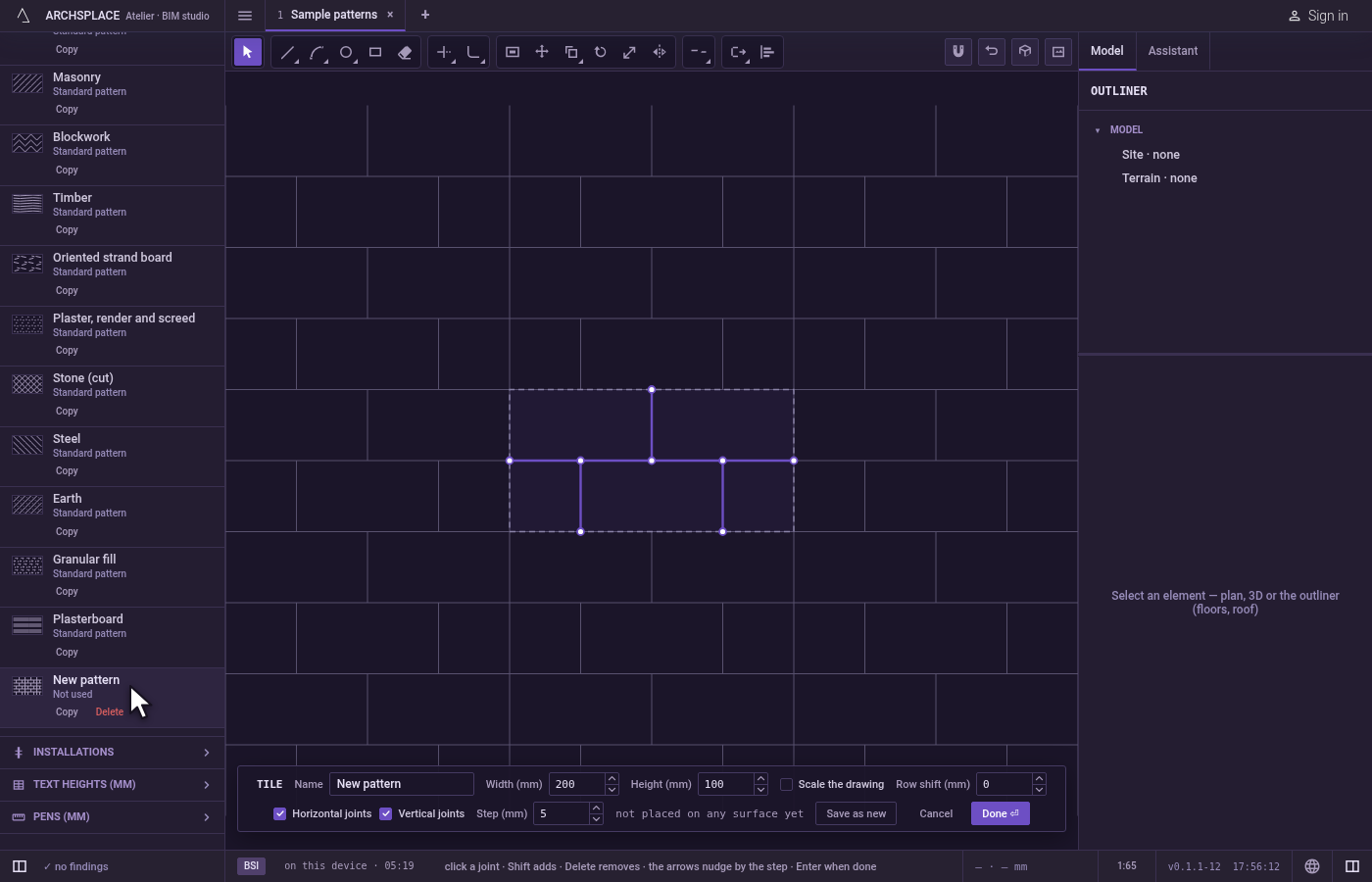This screenshot has width=1372, height=882.
Task: Confirm with the Done button
Action: 1001,813
